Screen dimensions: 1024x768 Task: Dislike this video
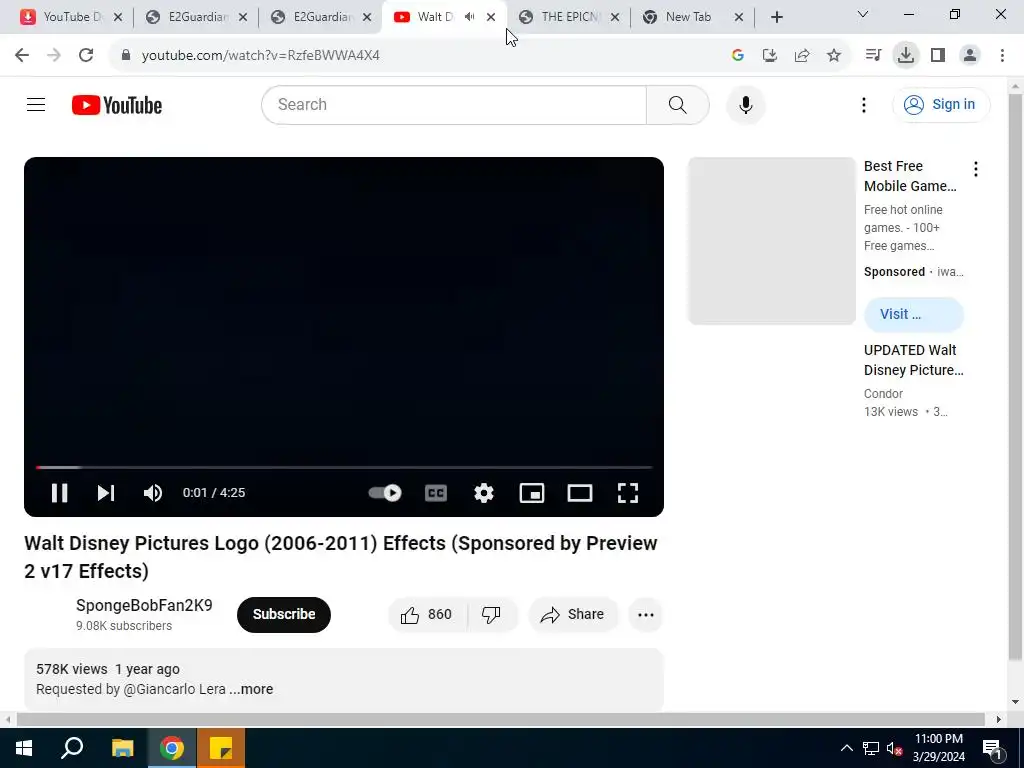(x=492, y=615)
